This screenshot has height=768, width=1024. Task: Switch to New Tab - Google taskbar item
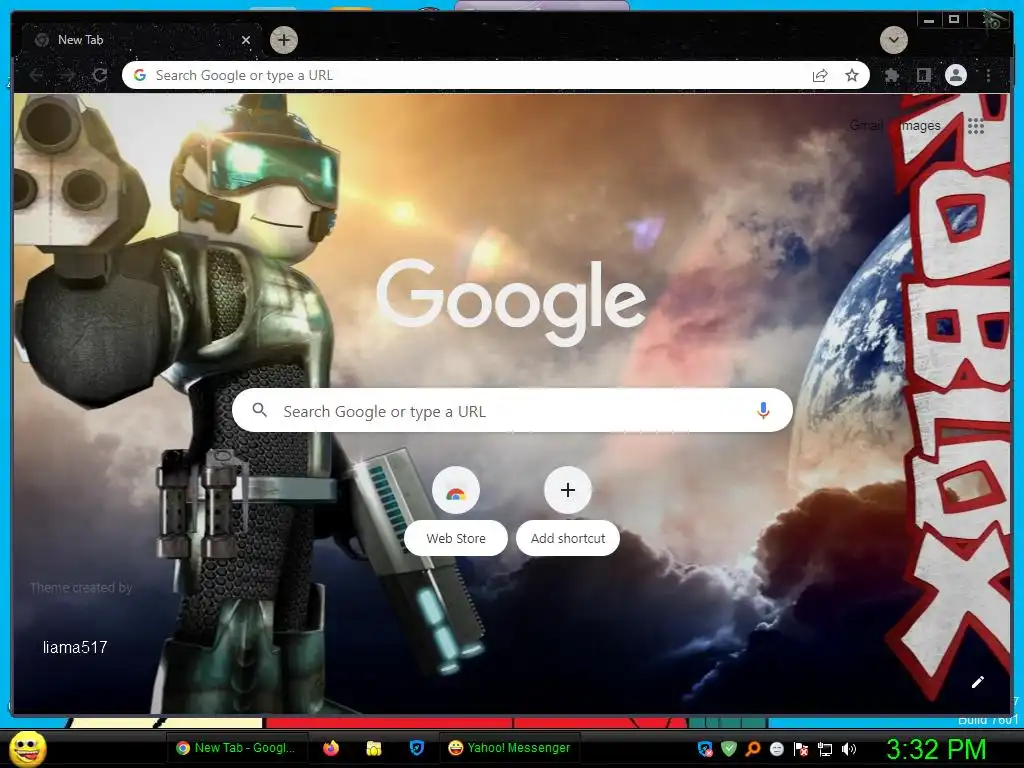coord(236,748)
